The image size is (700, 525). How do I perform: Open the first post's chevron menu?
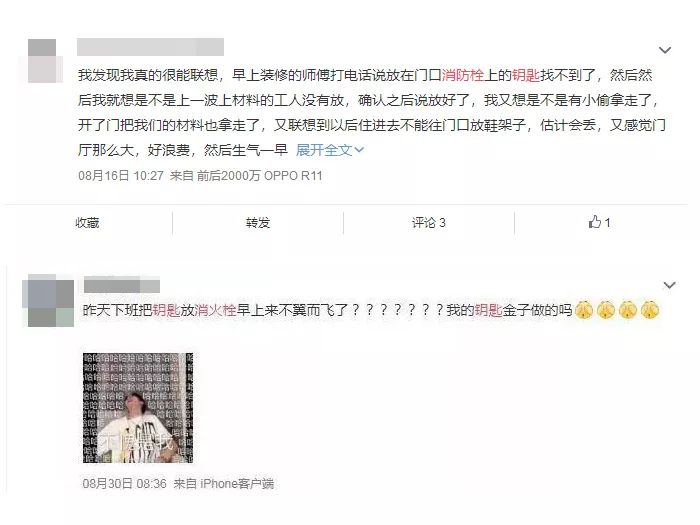(x=665, y=50)
